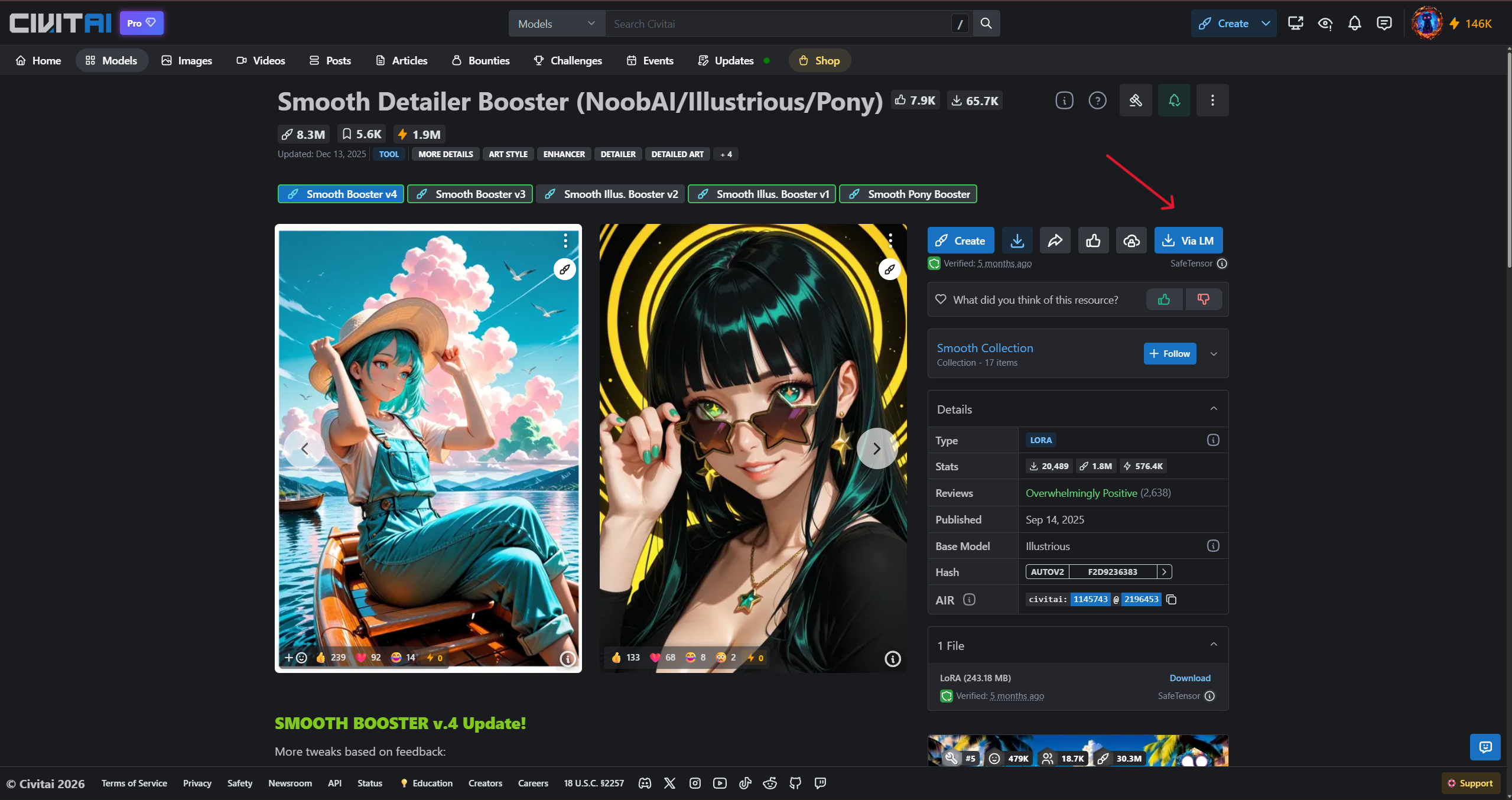Click the X (Twitter) icon in the footer

click(669, 783)
